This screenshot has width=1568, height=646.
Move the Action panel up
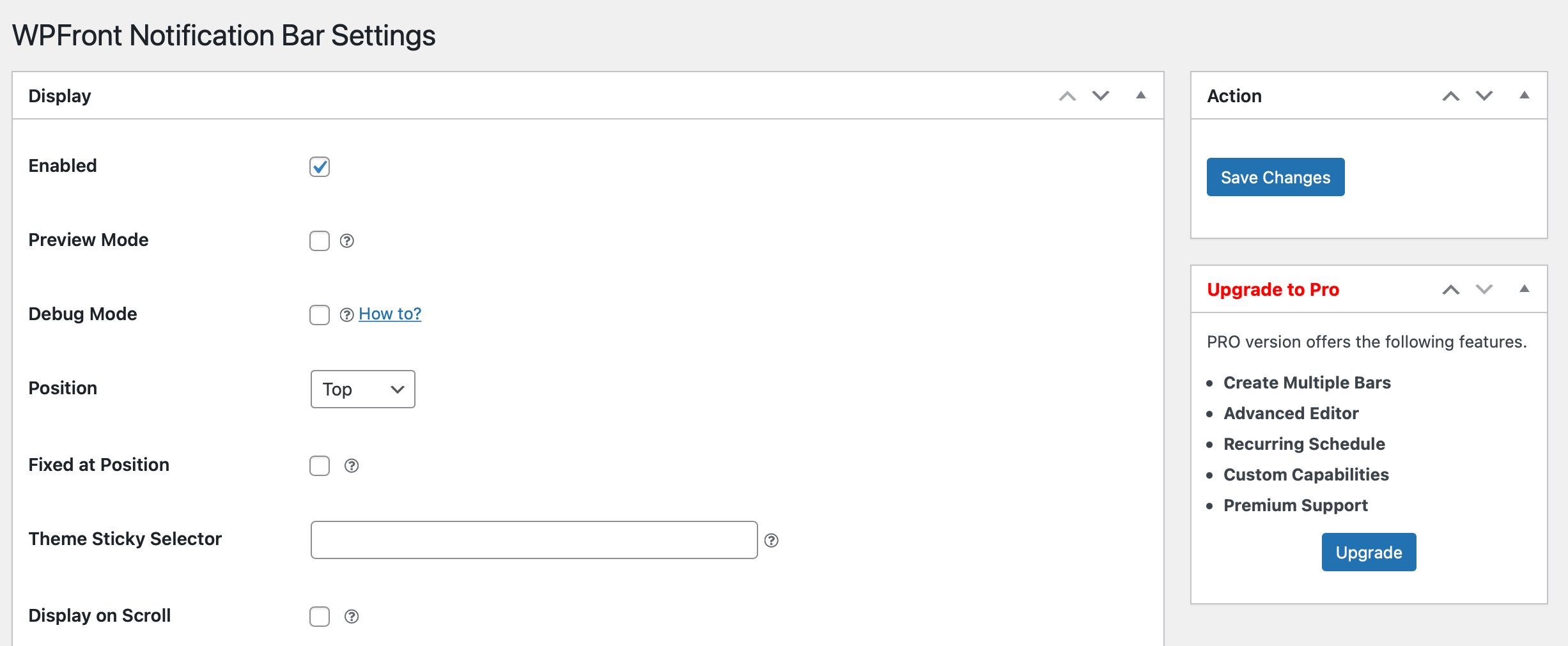tap(1451, 95)
